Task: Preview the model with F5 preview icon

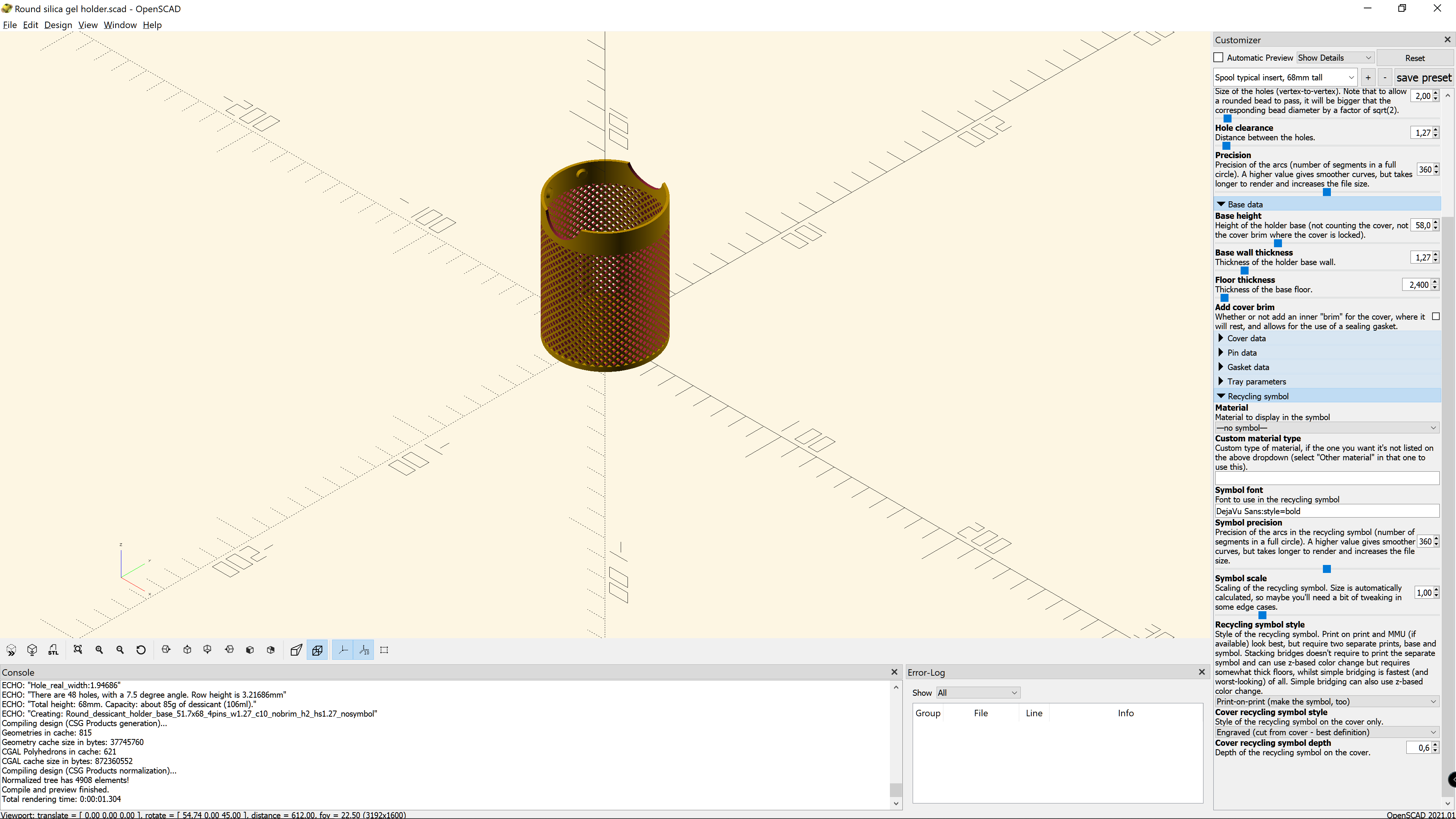Action: pos(11,650)
